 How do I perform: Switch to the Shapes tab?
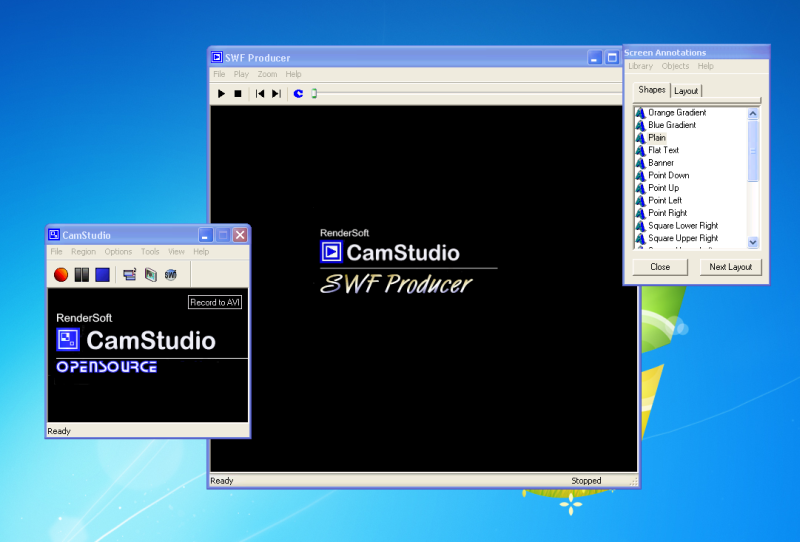pos(652,90)
